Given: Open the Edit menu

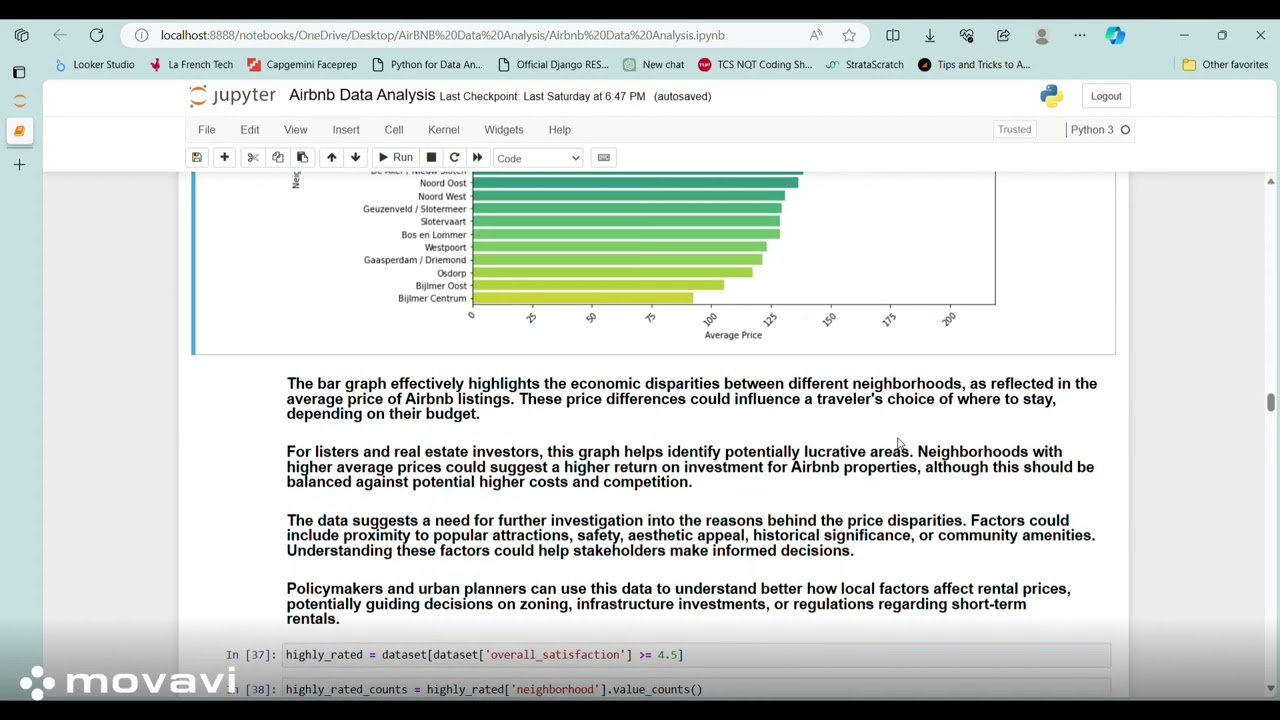Looking at the screenshot, I should coord(250,130).
